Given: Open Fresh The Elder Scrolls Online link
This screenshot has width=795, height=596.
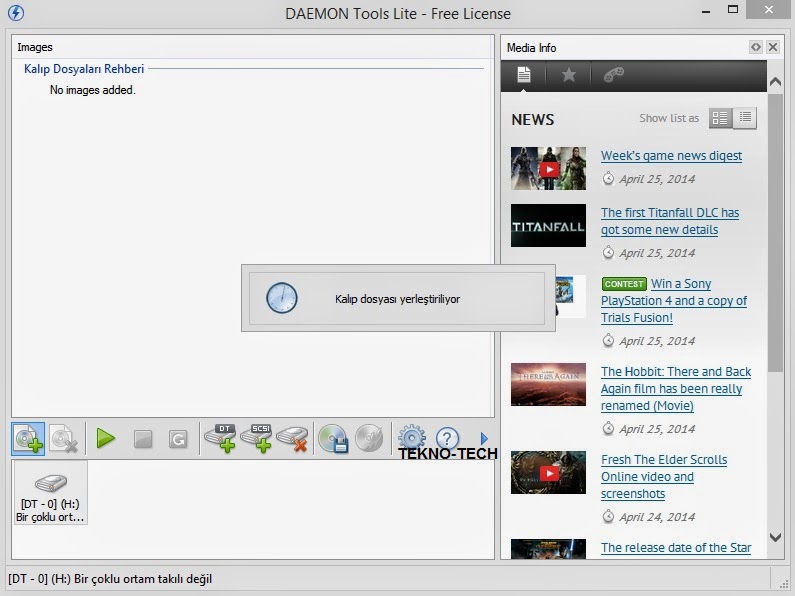Looking at the screenshot, I should click(664, 476).
